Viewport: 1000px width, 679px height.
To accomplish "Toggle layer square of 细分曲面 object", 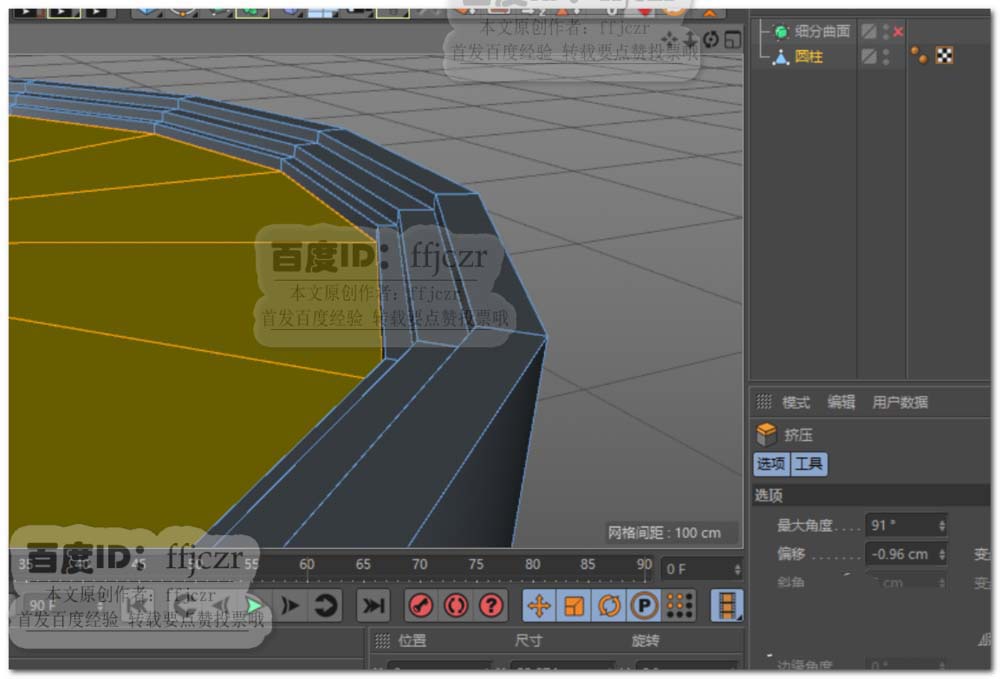I will click(x=868, y=32).
